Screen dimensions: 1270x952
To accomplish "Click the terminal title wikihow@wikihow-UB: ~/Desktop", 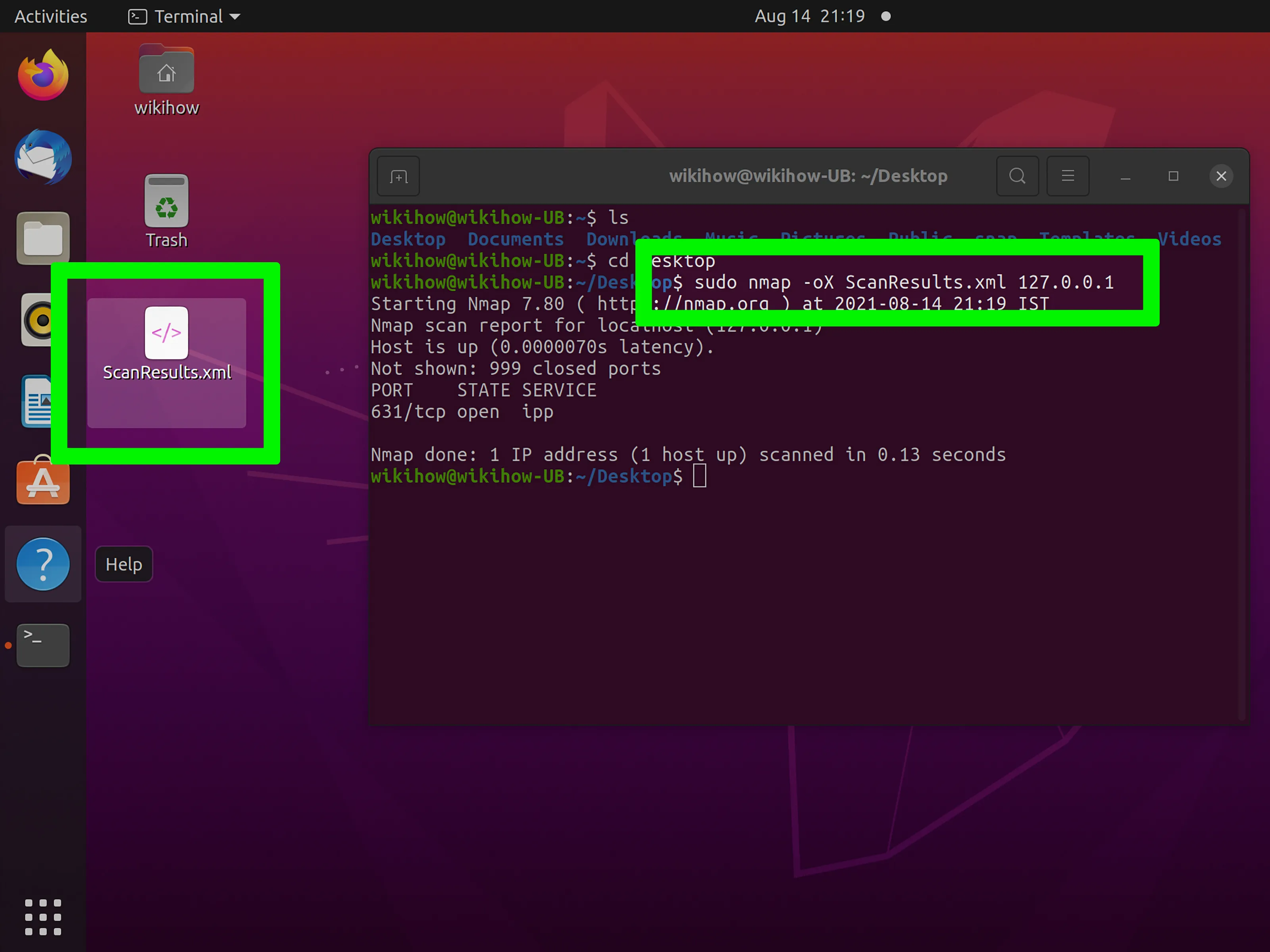I will pos(808,176).
